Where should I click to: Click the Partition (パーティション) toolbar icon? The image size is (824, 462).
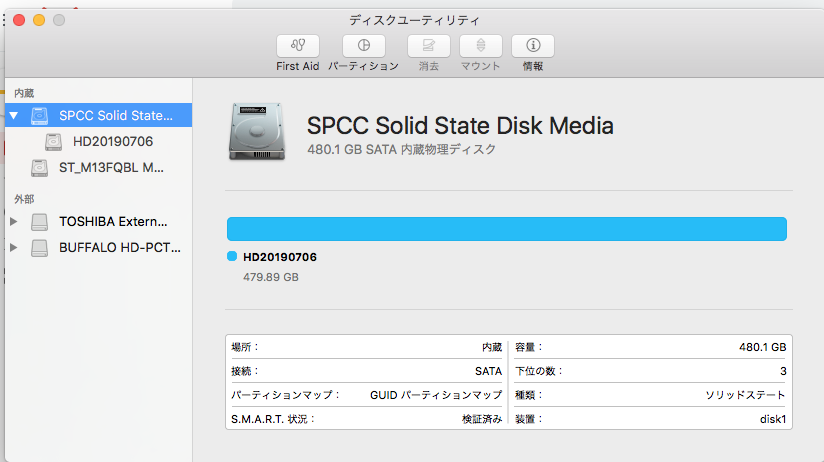pyautogui.click(x=364, y=45)
